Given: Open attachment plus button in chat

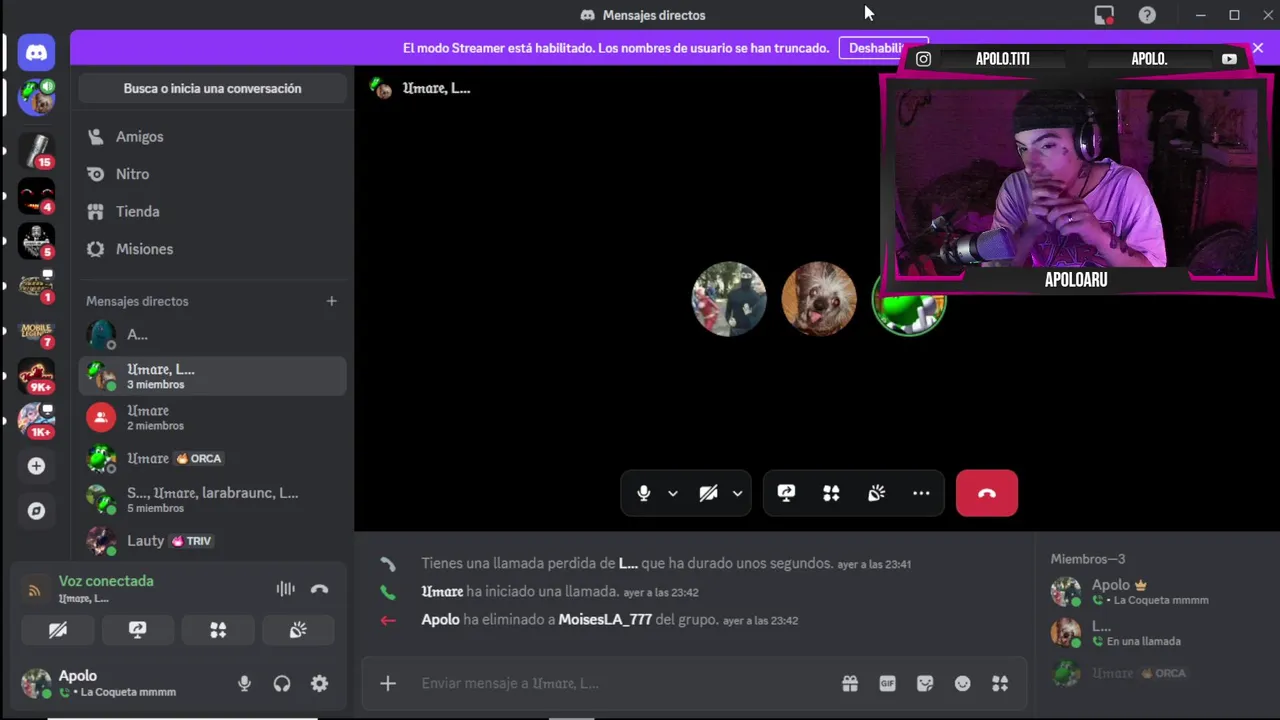Looking at the screenshot, I should [388, 683].
